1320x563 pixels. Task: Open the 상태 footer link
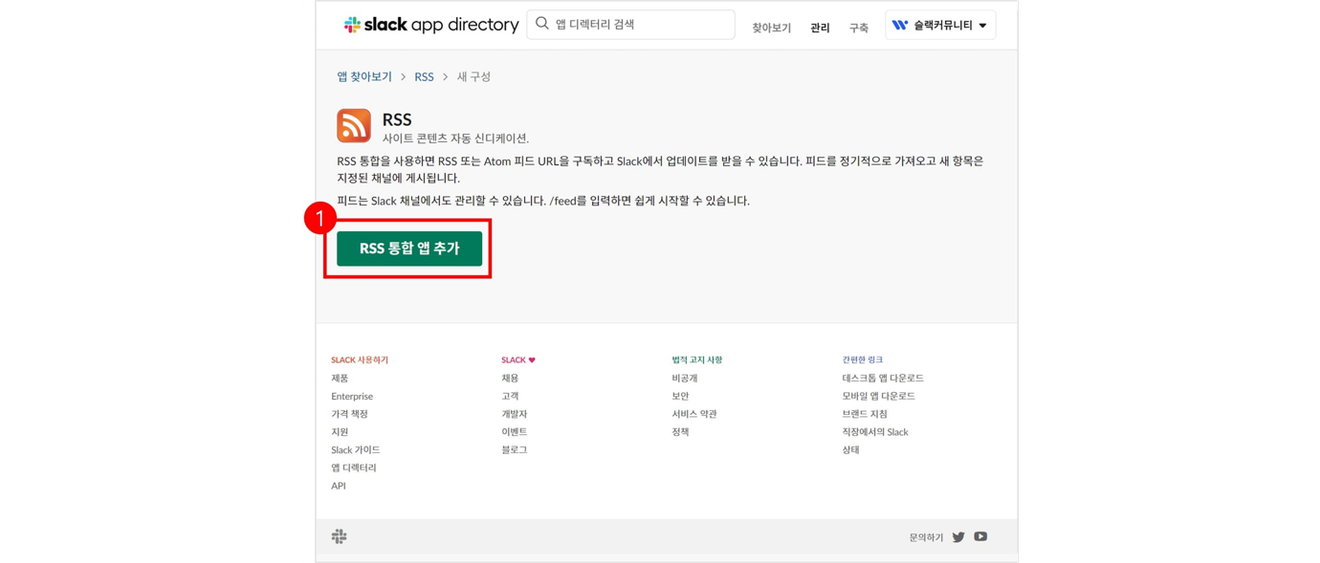click(851, 450)
